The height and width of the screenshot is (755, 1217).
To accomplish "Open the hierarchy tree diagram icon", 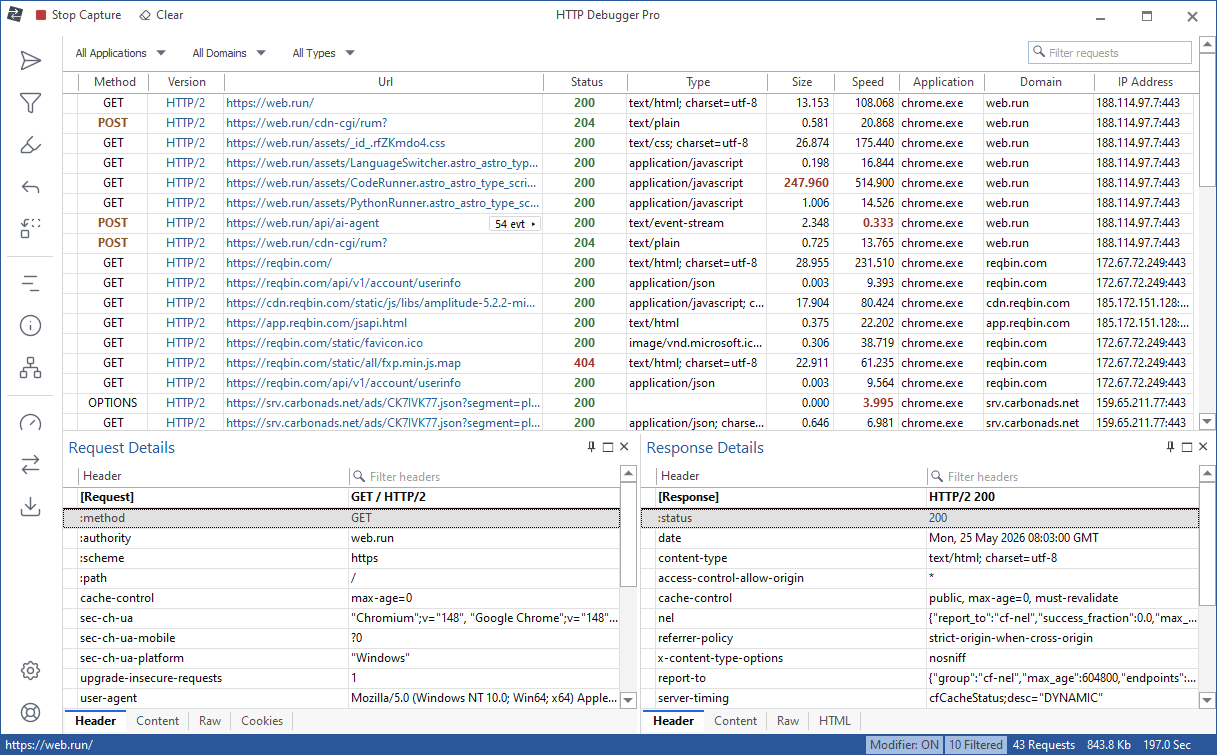I will point(31,367).
